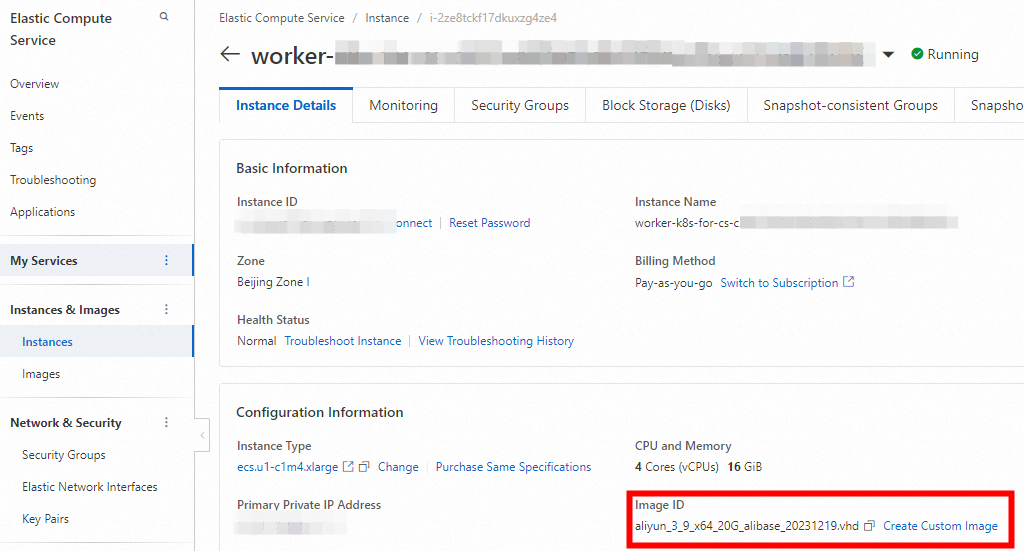Click the Change instance type link
This screenshot has height=551, width=1024.
point(398,467)
